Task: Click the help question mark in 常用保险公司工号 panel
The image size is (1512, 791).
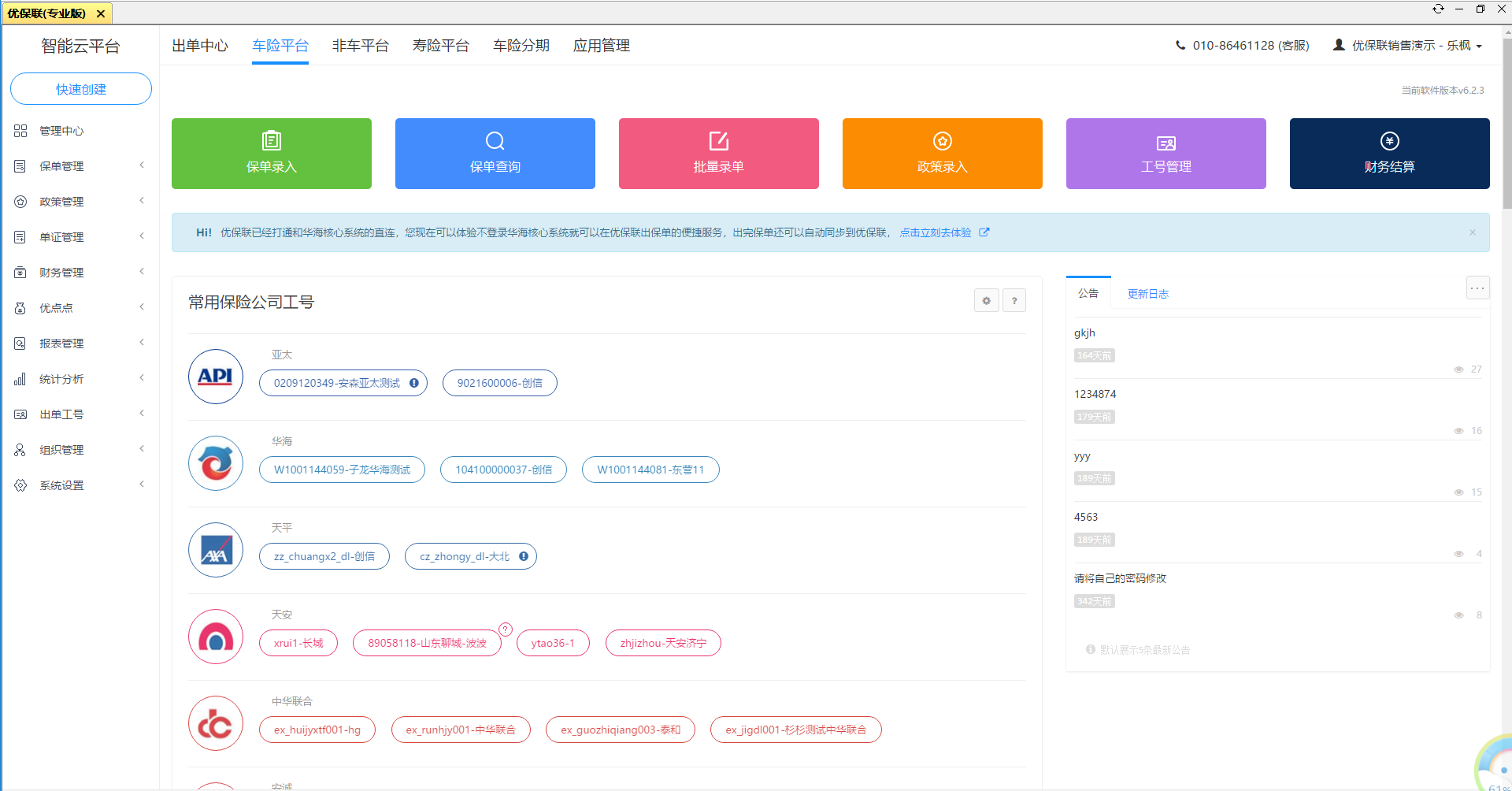Action: point(1014,300)
